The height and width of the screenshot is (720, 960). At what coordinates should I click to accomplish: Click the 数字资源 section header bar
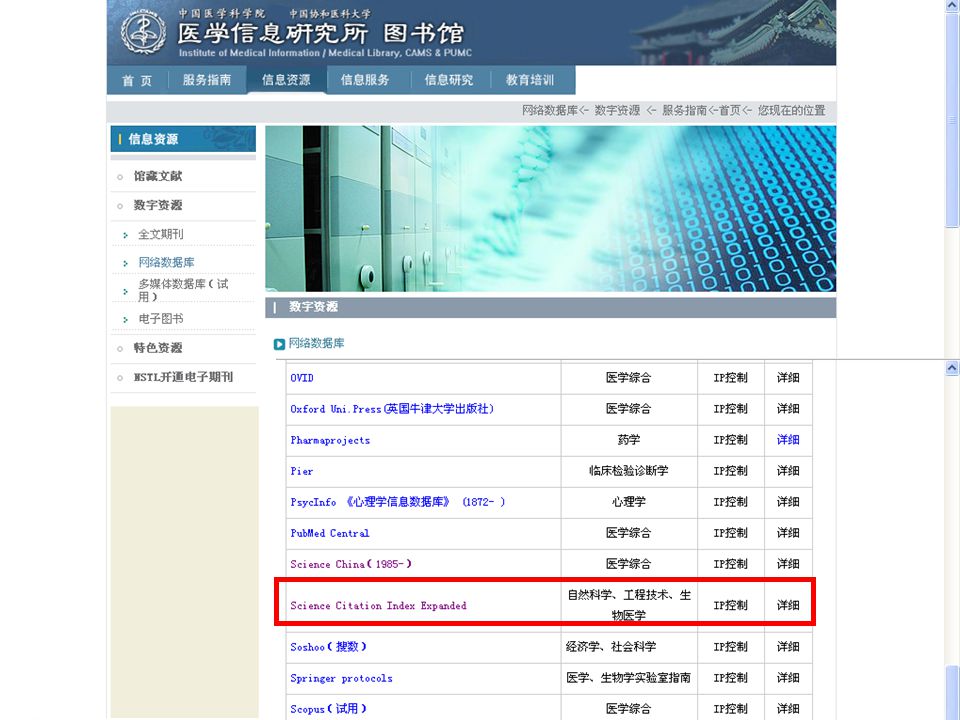[x=550, y=307]
